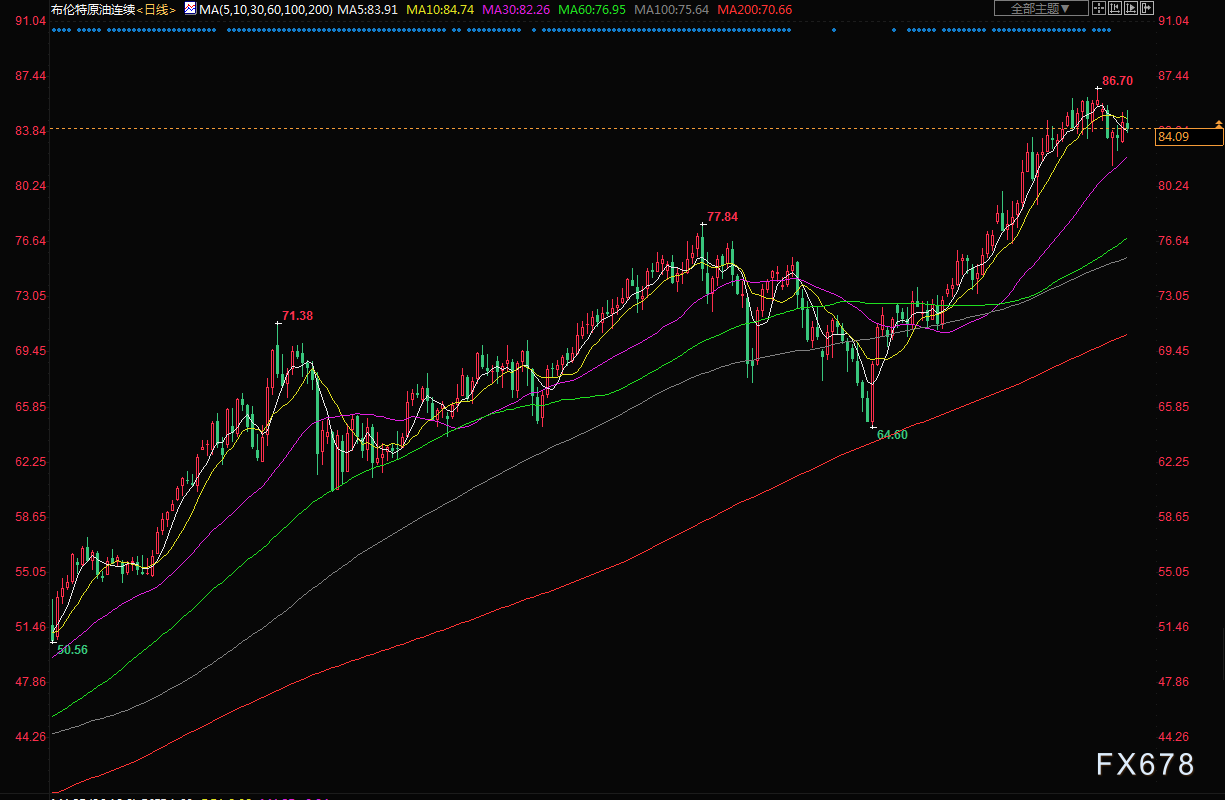Viewport: 1225px width, 800px height.
Task: Click the 86.70 peak price label
Action: (1117, 80)
